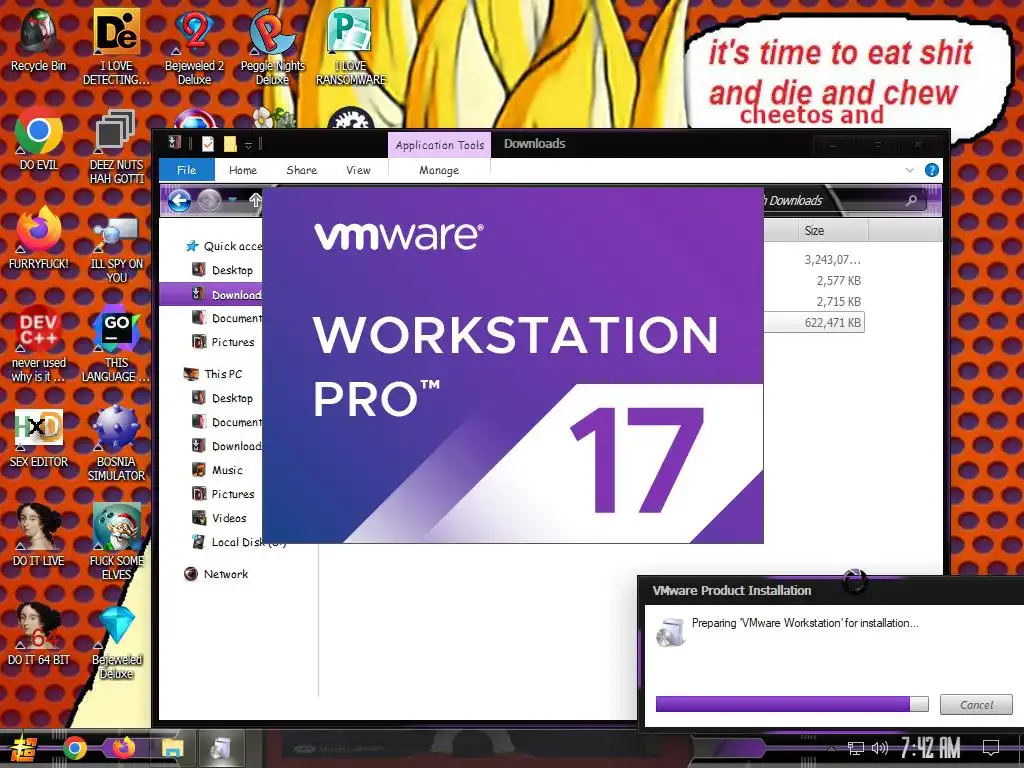Viewport: 1024px width, 768px height.
Task: Select Network in the navigation pane
Action: pyautogui.click(x=216, y=574)
